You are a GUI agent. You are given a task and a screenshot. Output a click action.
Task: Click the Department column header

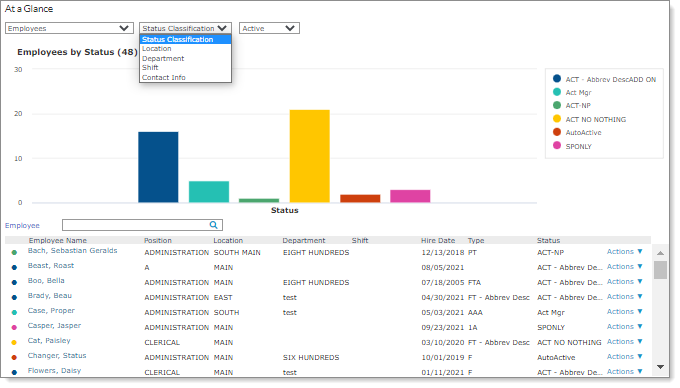(x=304, y=241)
